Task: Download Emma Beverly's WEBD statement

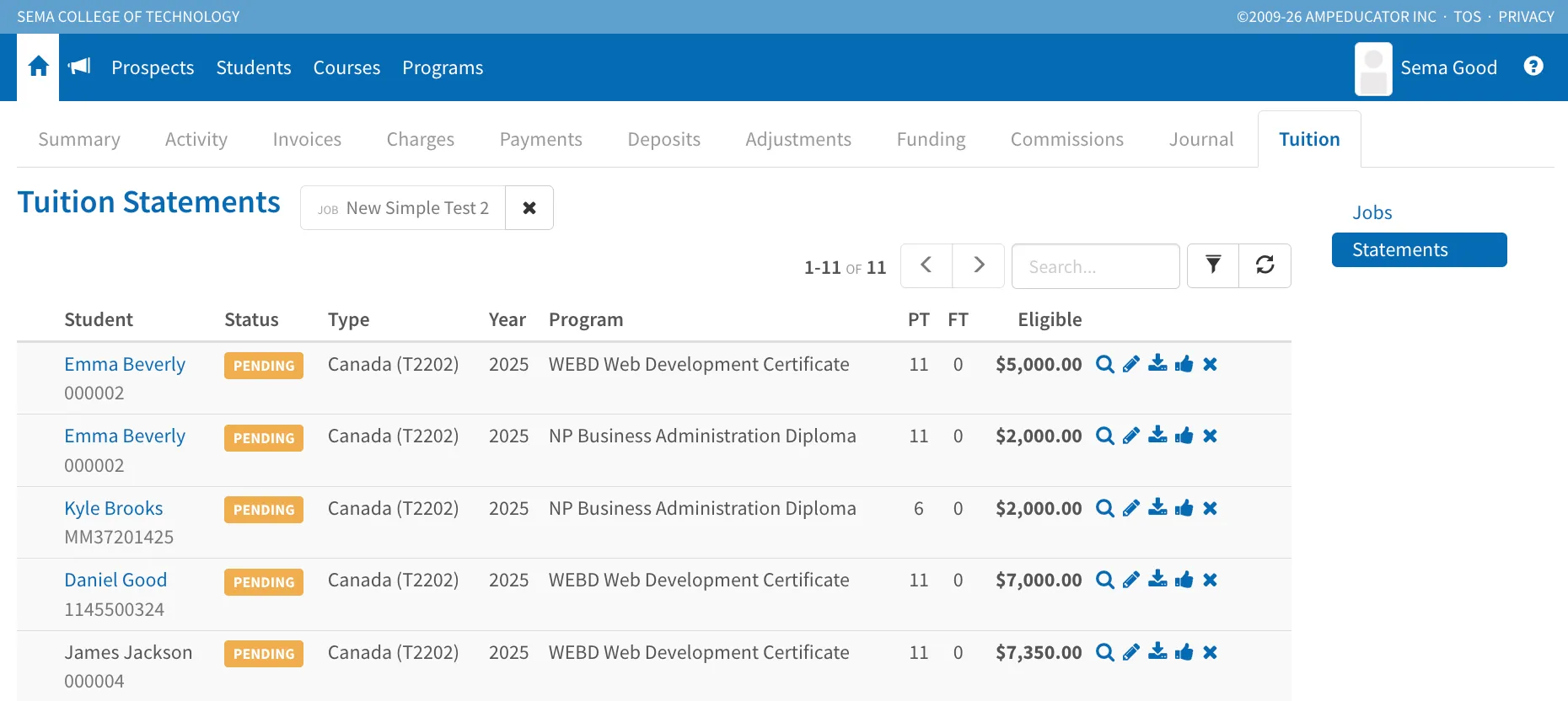Action: [x=1158, y=363]
